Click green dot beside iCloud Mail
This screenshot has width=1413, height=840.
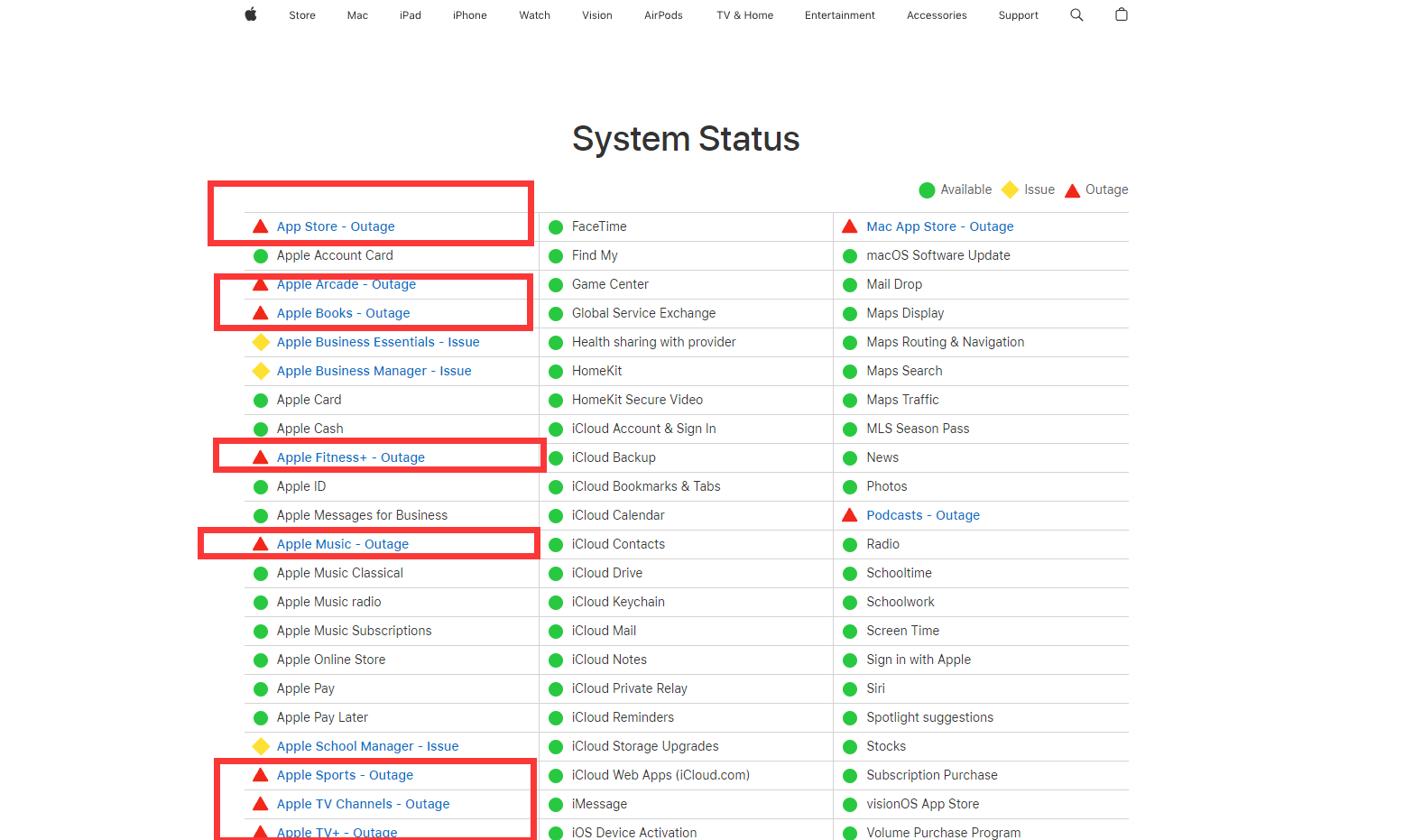(x=556, y=632)
